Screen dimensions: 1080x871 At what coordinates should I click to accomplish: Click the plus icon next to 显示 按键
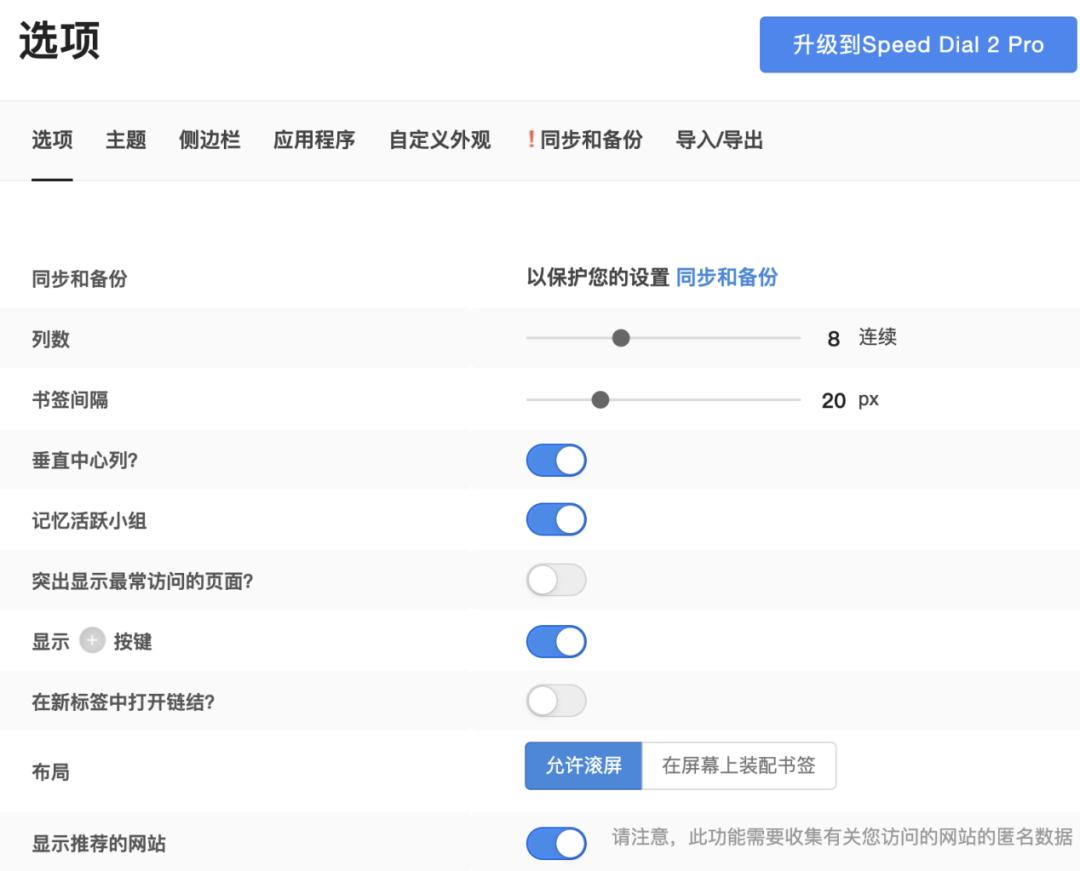pos(91,641)
